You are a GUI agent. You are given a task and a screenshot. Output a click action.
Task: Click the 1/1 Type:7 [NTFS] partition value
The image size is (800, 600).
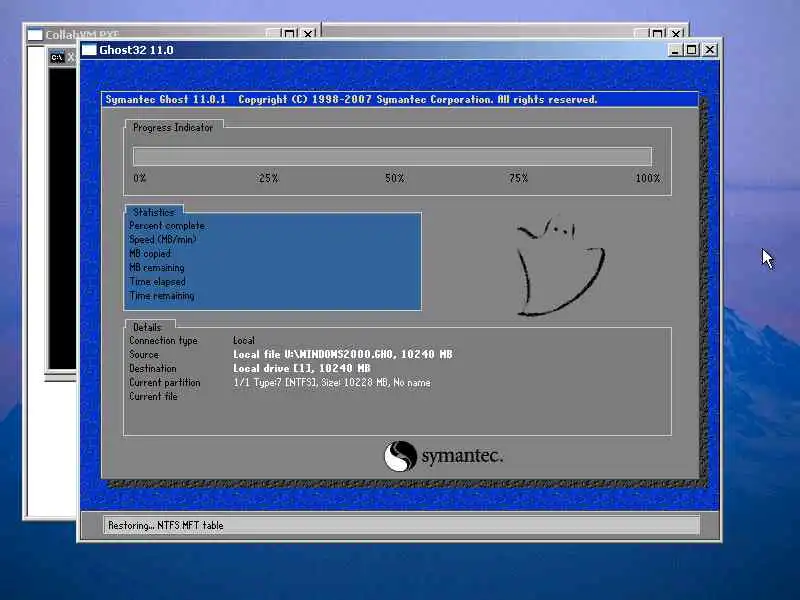[x=332, y=382]
